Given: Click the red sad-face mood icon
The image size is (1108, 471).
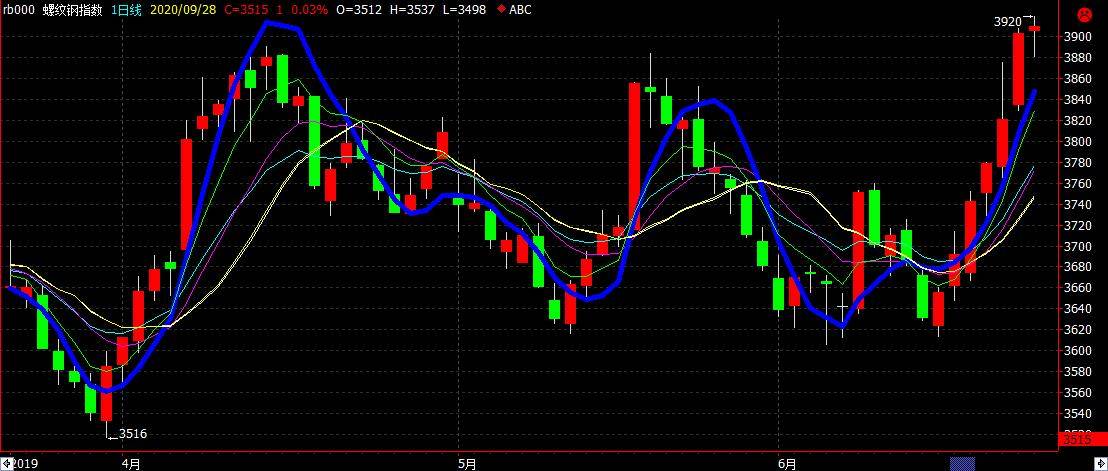Looking at the screenshot, I should pyautogui.click(x=1083, y=13).
